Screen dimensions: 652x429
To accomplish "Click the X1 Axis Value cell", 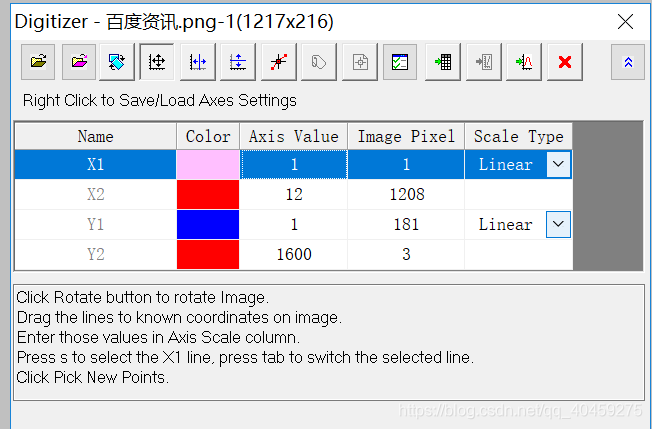I will (294, 164).
